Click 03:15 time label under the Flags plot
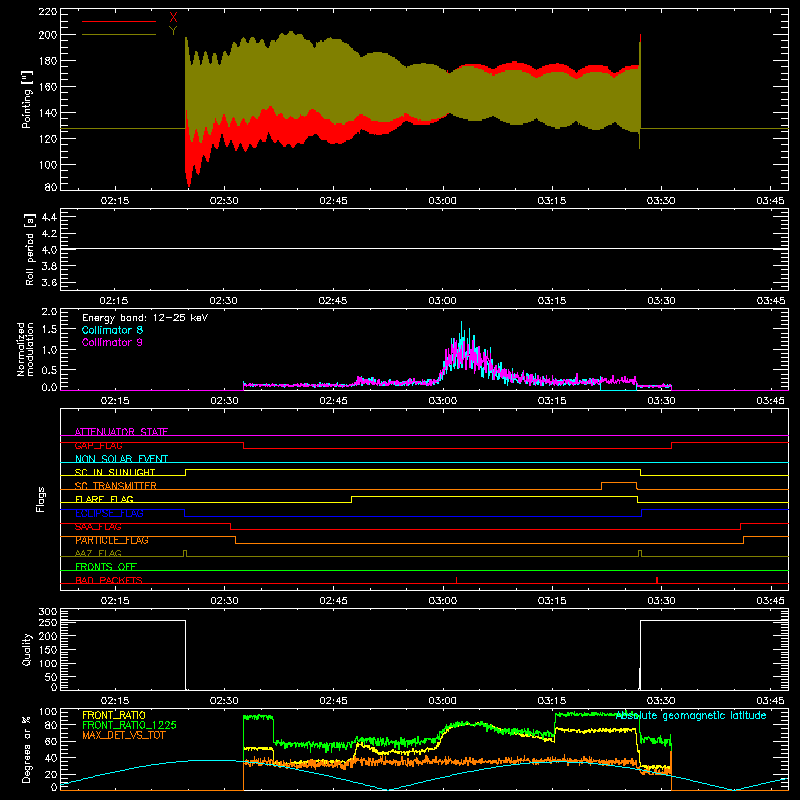Image resolution: width=800 pixels, height=800 pixels. [x=552, y=601]
